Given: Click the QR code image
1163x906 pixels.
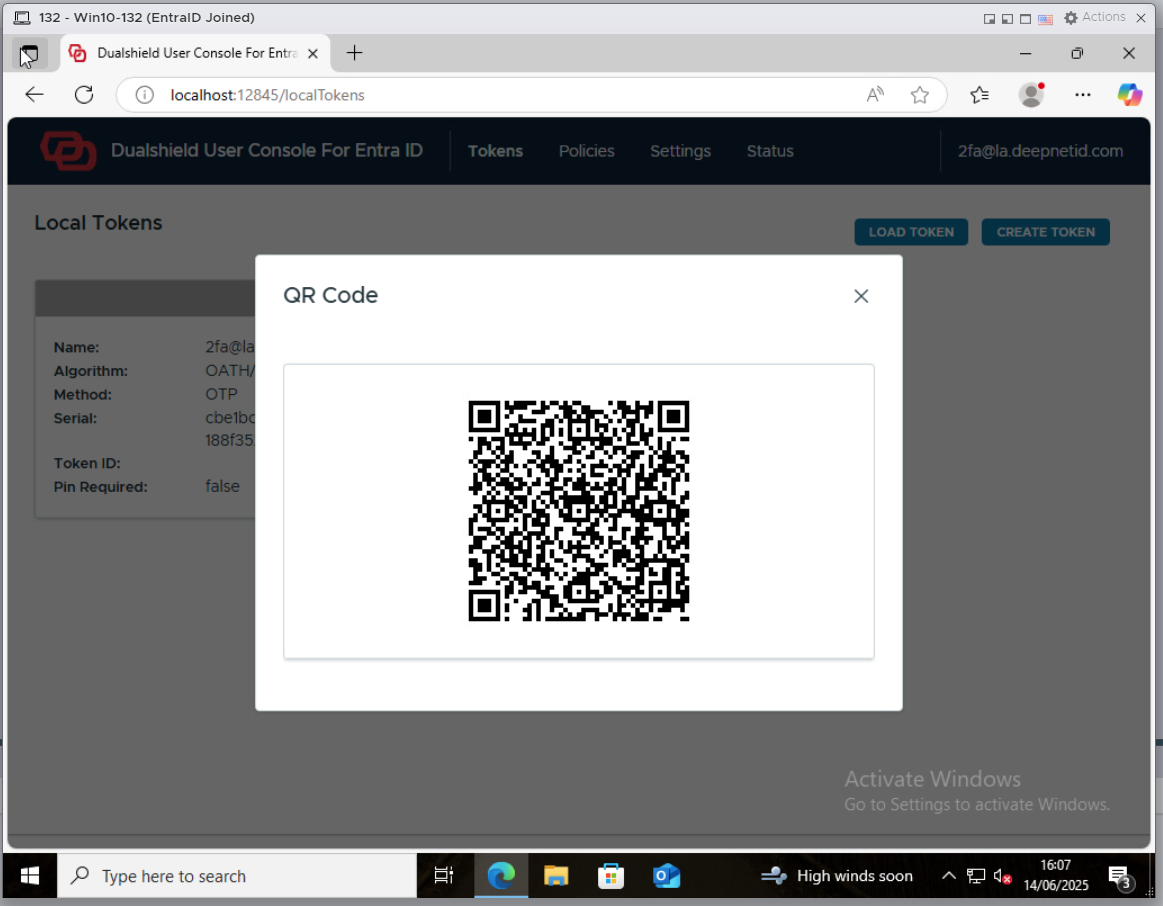Looking at the screenshot, I should click(579, 511).
